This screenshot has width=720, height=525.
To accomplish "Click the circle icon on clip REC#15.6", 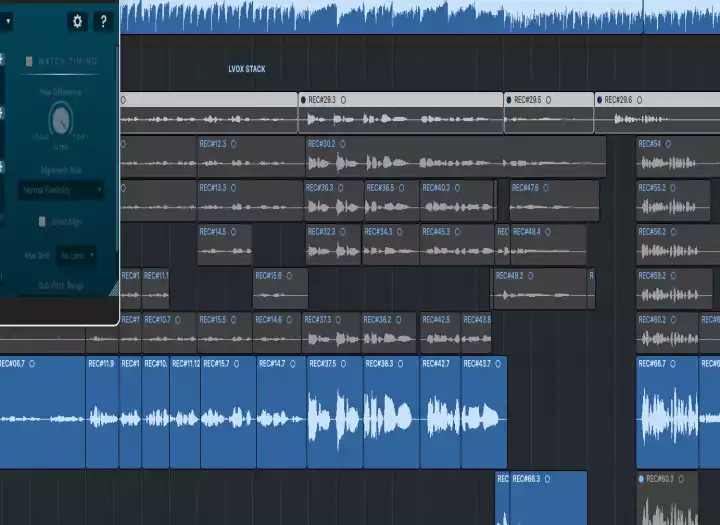I will (x=289, y=276).
